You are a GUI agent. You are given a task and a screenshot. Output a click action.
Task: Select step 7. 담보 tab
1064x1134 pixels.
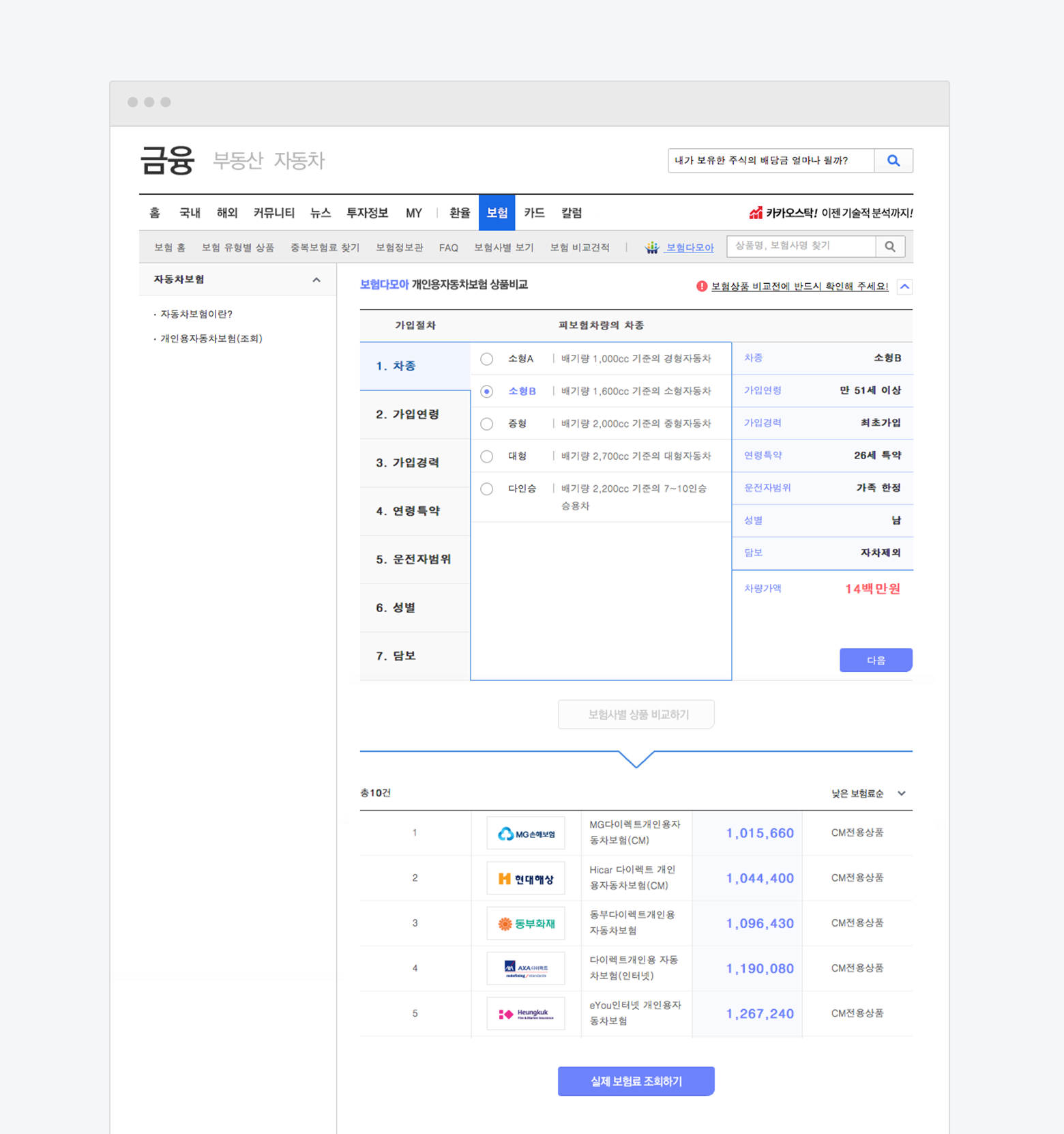(x=415, y=656)
